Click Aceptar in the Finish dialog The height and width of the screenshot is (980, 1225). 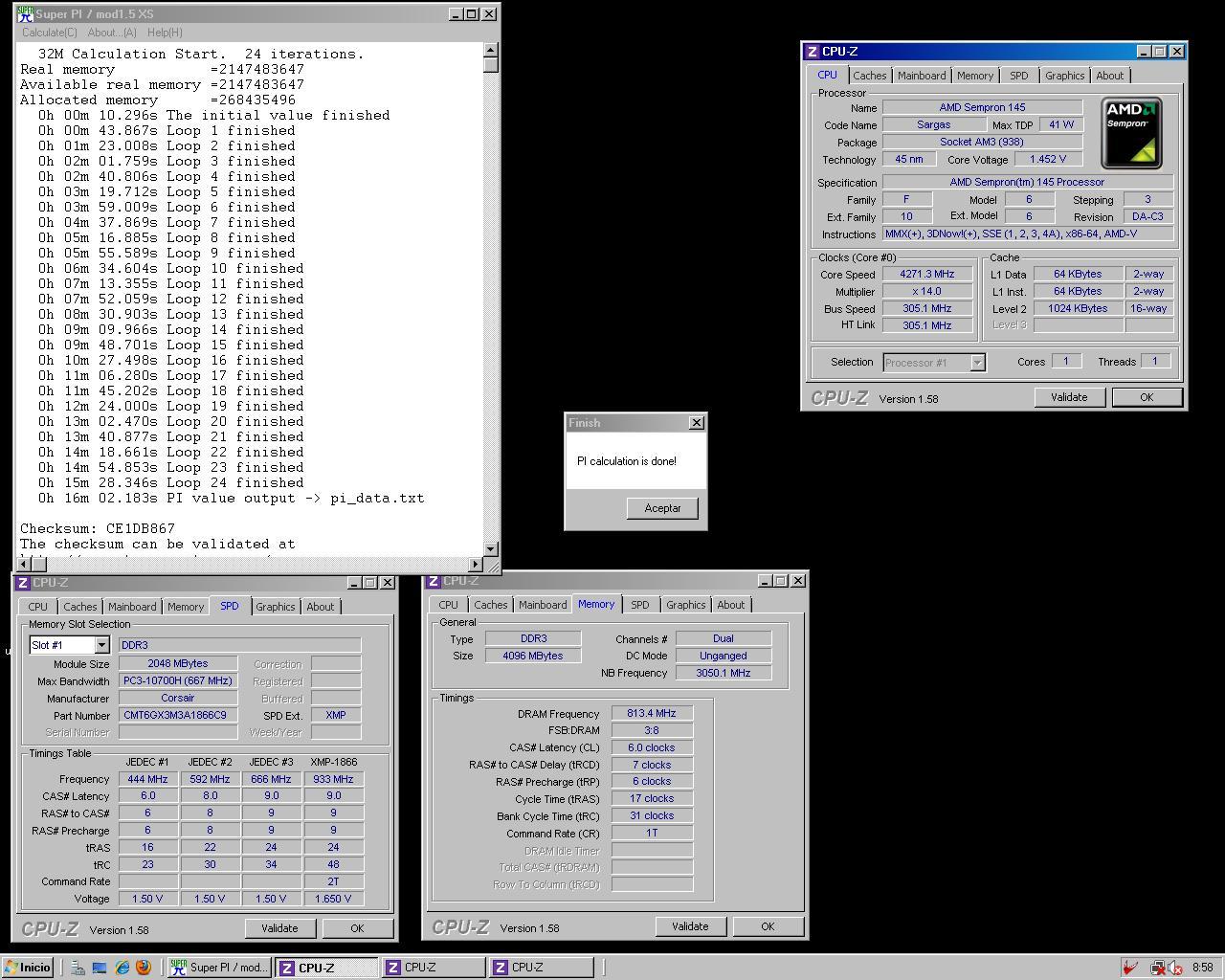click(x=662, y=508)
